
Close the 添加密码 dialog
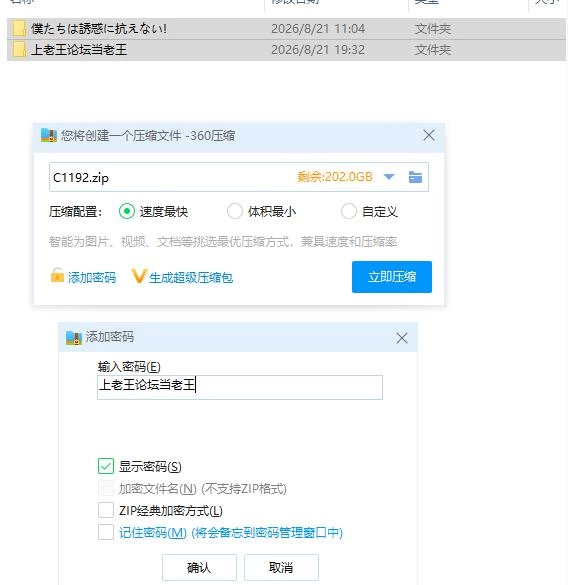[x=402, y=338]
